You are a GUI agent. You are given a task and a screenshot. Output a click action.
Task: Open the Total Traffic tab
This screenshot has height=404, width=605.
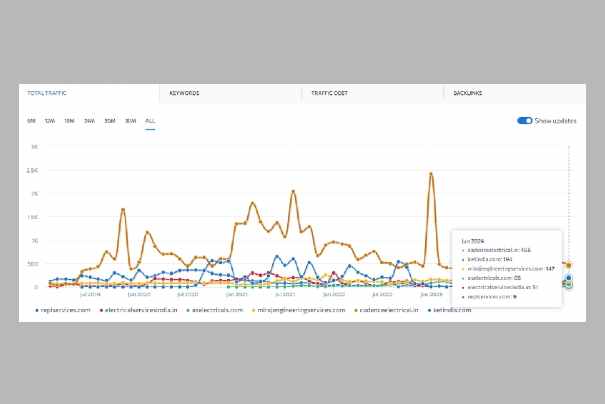tap(50, 93)
